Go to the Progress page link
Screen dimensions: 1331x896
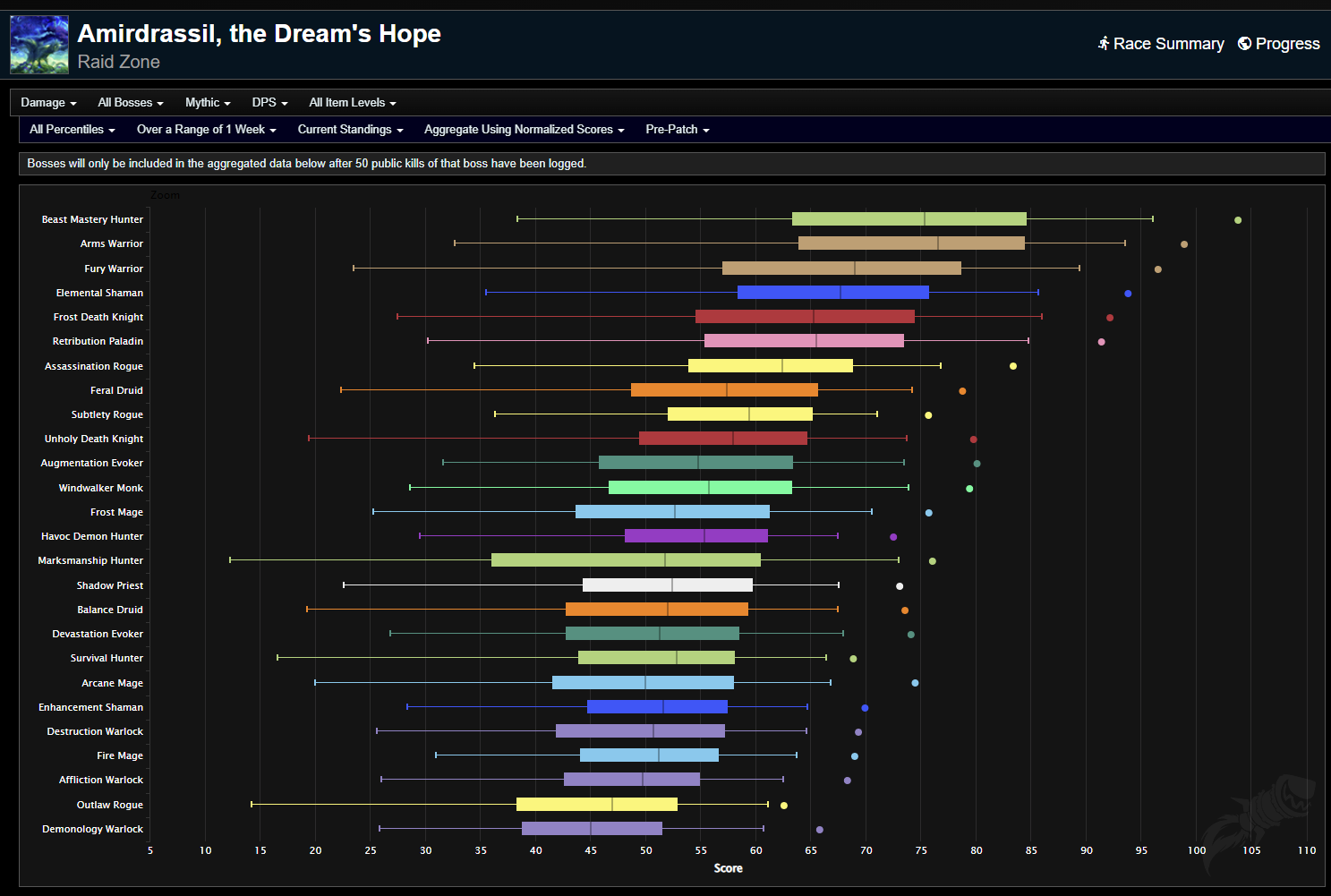point(1287,44)
